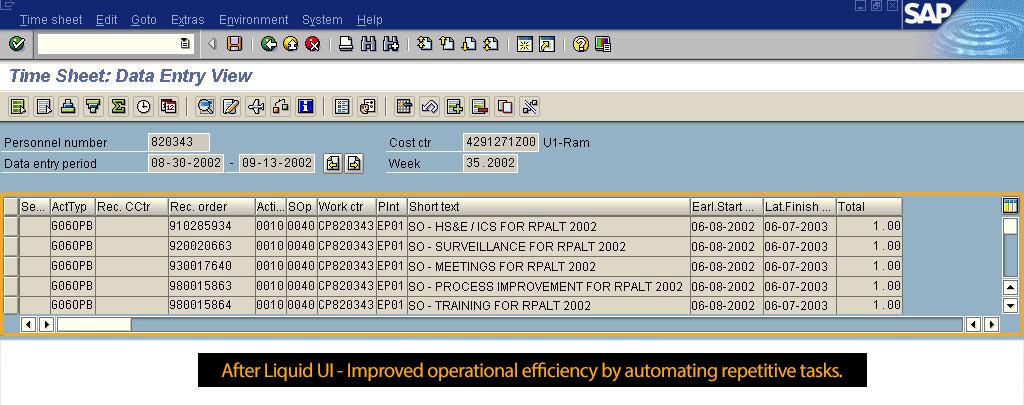Screen dimensions: 1024x405
Task: Open table column configuration icon
Action: 1010,205
